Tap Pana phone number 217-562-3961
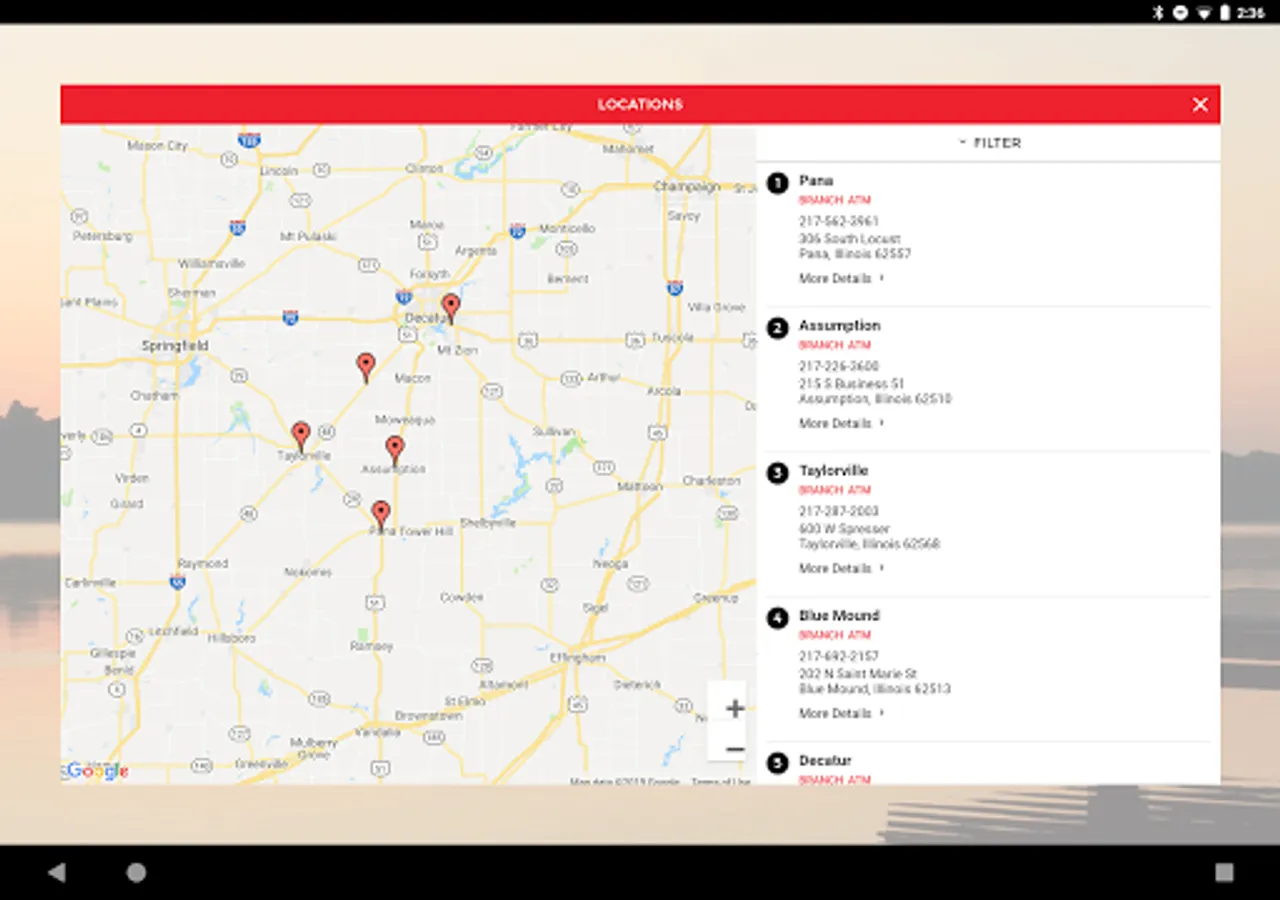 [838, 221]
